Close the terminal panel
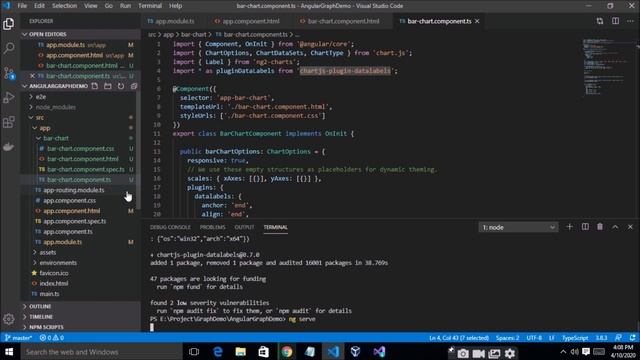Image resolution: width=640 pixels, height=360 pixels. coord(630,227)
